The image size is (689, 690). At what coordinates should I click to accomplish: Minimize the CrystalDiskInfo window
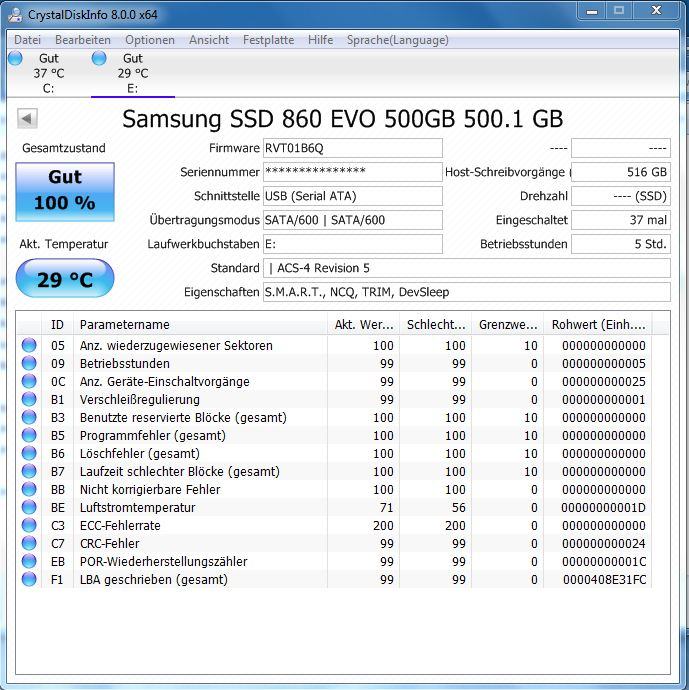point(592,11)
